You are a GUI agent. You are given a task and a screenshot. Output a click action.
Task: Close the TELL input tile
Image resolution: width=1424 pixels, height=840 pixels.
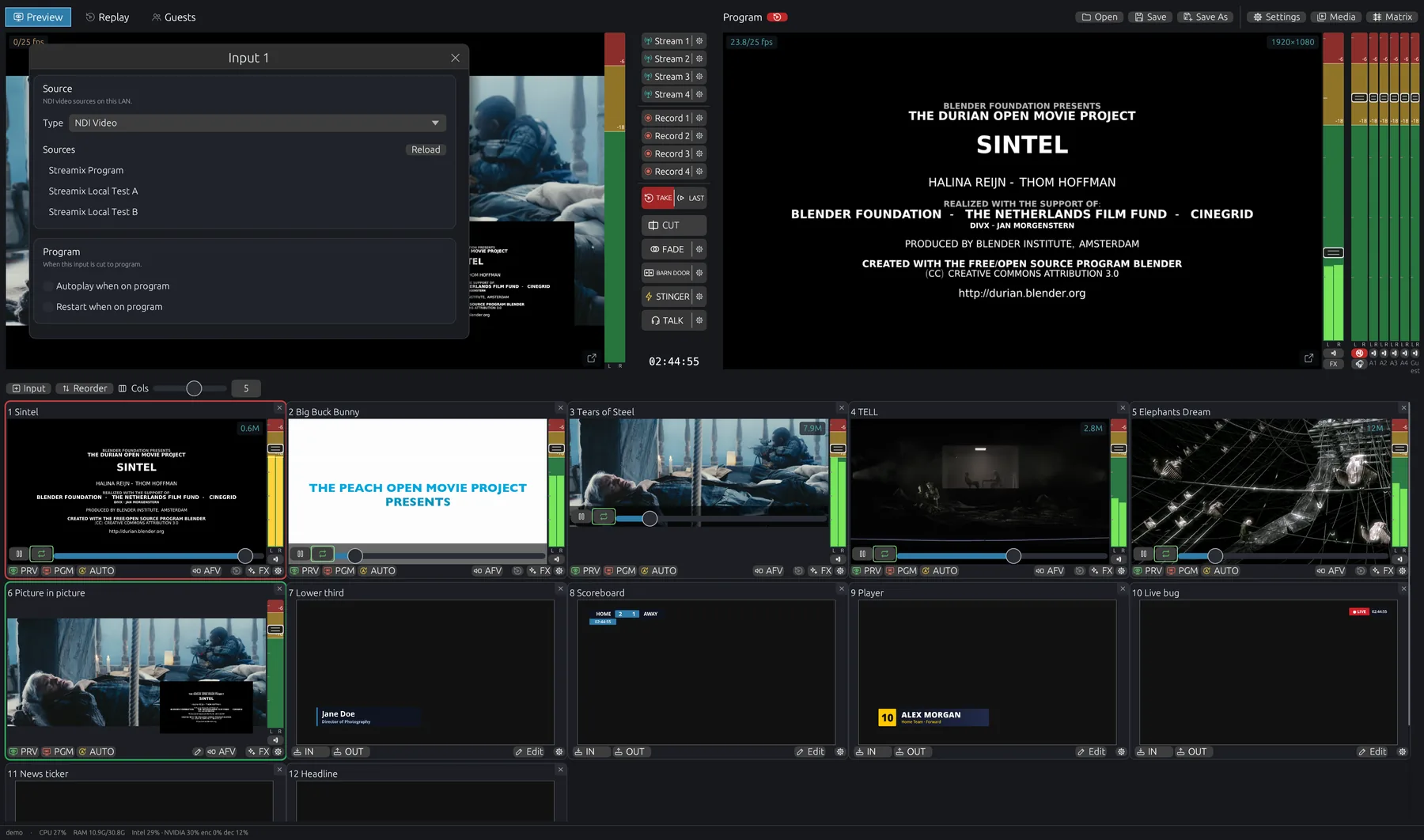pos(1123,408)
